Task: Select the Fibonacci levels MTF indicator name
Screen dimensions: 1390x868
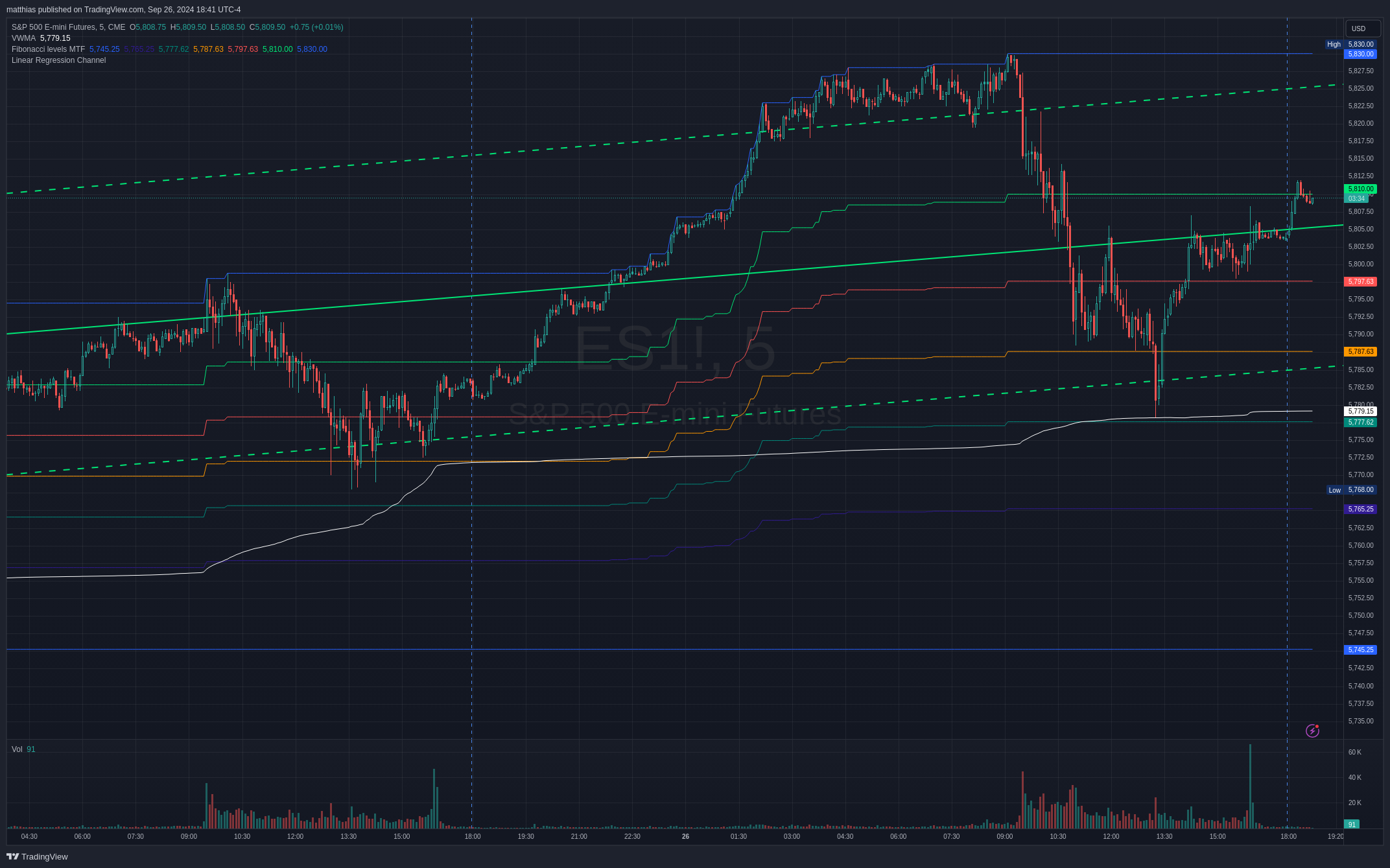Action: [x=48, y=49]
